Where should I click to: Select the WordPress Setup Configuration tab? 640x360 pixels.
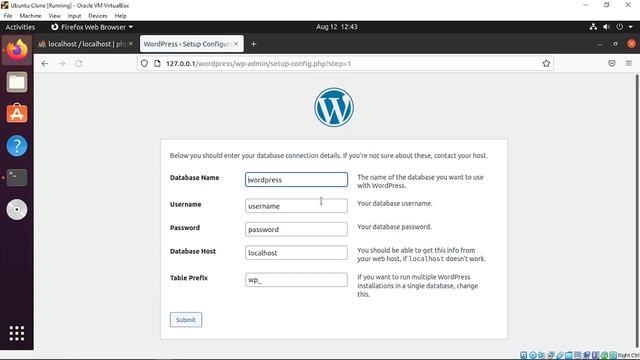point(192,44)
